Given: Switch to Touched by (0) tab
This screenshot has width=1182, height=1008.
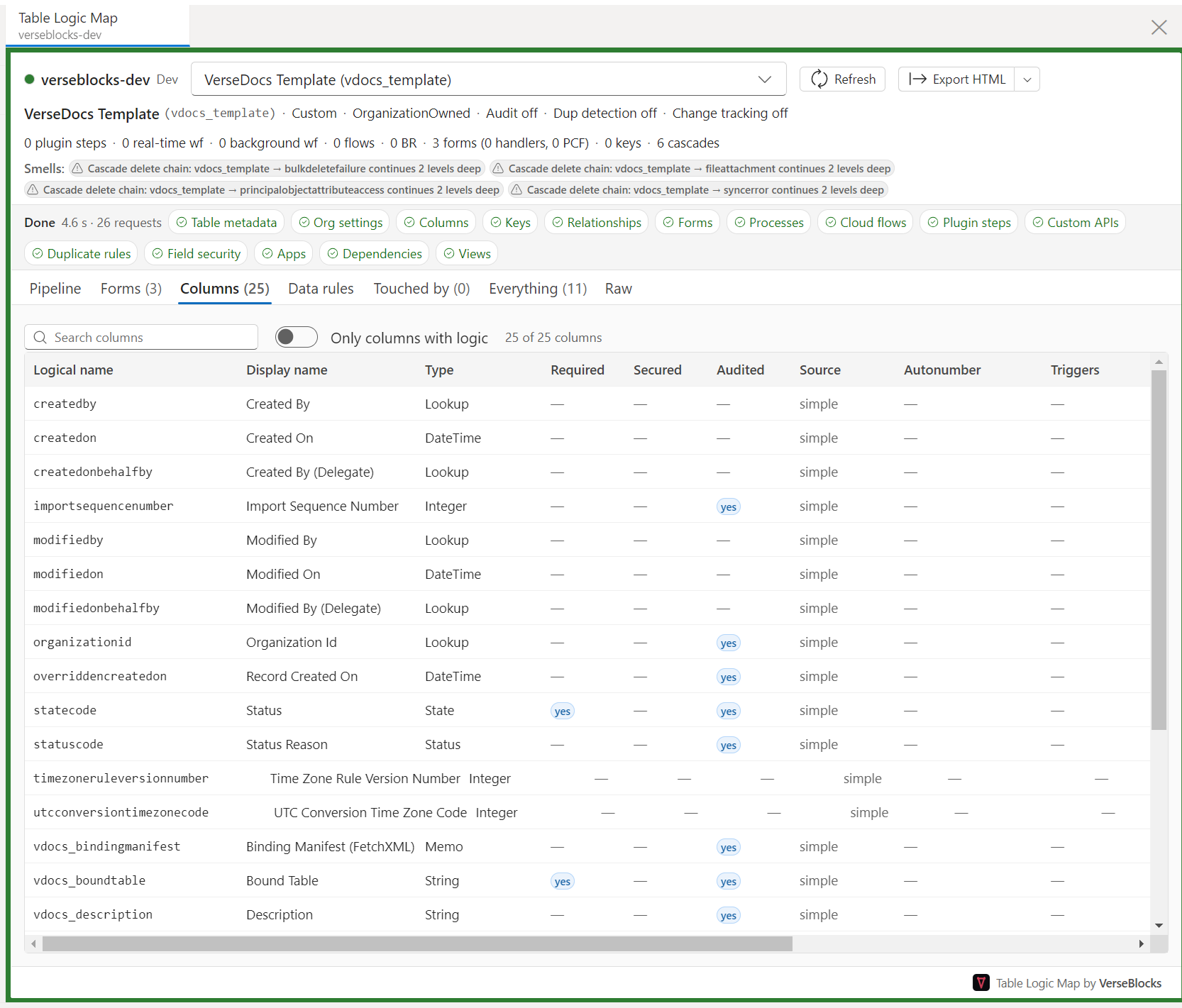Looking at the screenshot, I should coord(421,289).
